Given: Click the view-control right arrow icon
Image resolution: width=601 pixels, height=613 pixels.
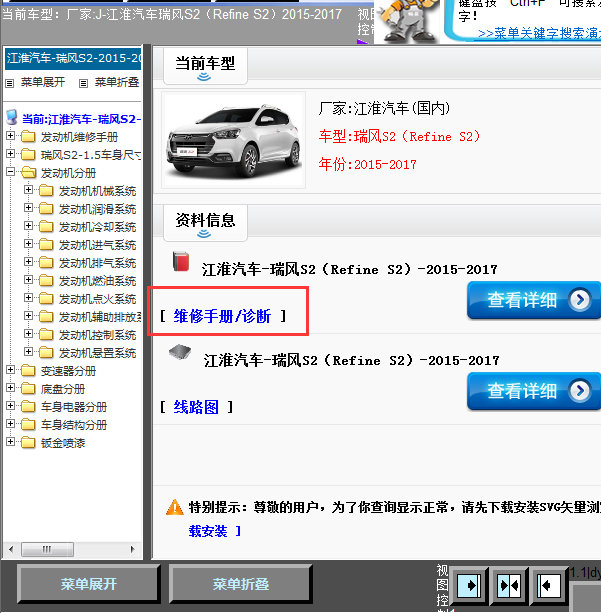Looking at the screenshot, I should [468, 585].
